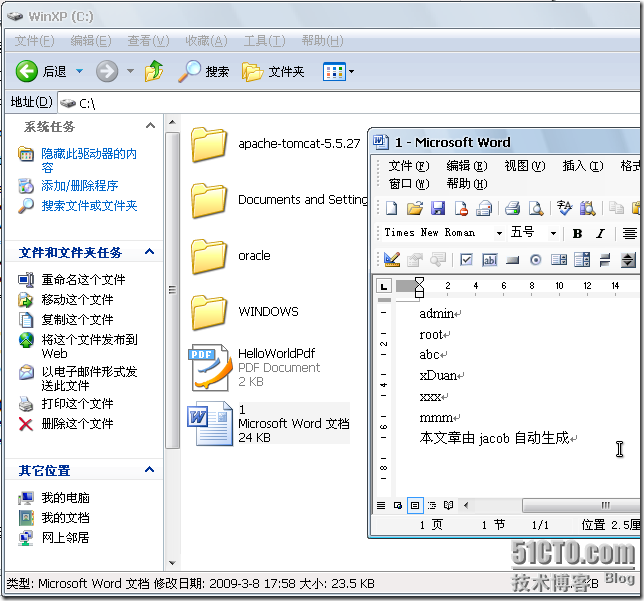Open My Computer link in Other Places

(x=65, y=497)
